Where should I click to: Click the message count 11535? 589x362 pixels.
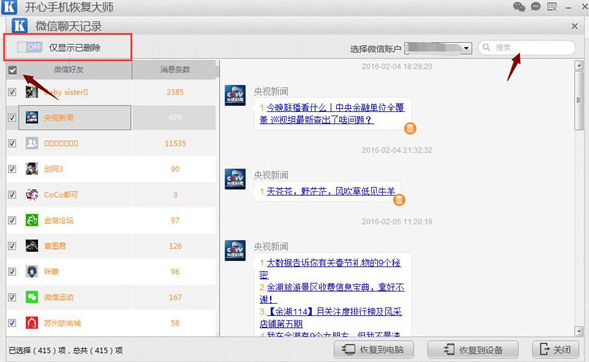click(x=175, y=143)
